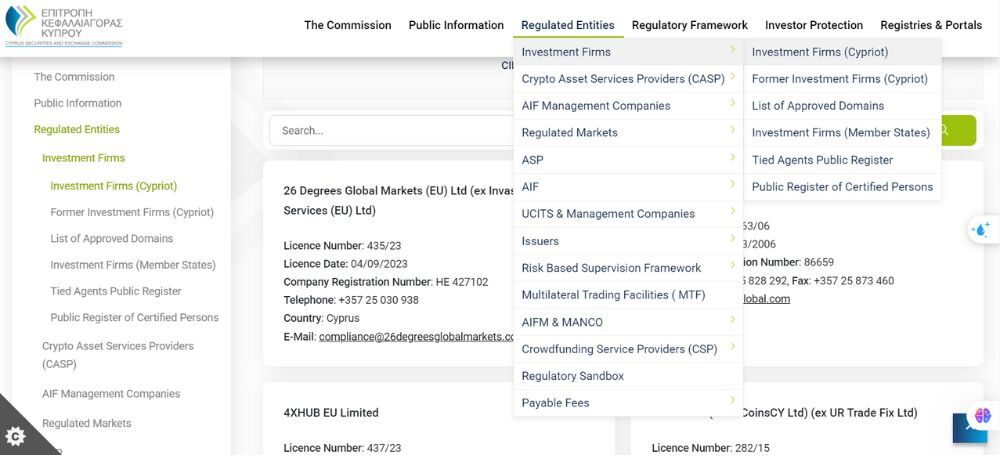This screenshot has width=1000, height=460.
Task: Expand the Crowdfunding Service Providers chevron
Action: pos(732,347)
